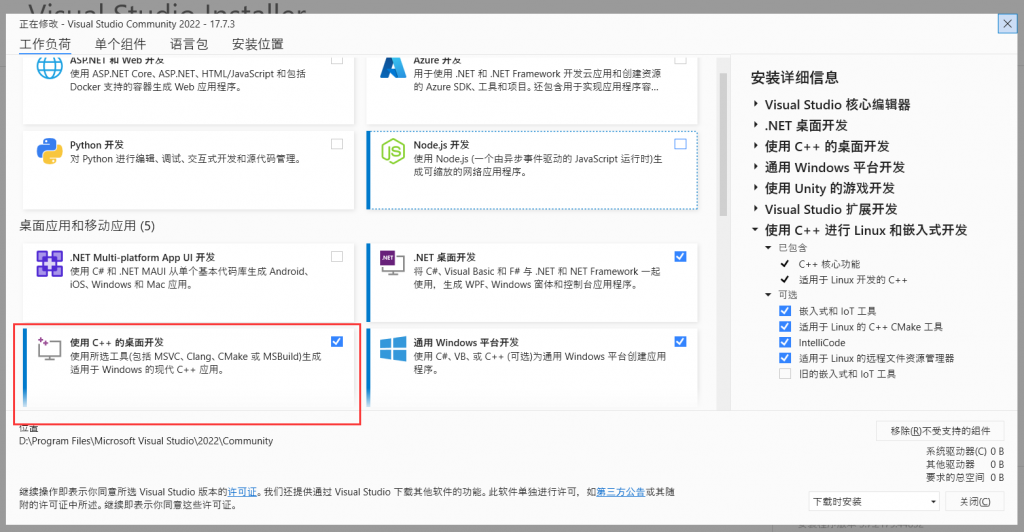Click the Universal Windows Platform logo icon

(x=393, y=349)
